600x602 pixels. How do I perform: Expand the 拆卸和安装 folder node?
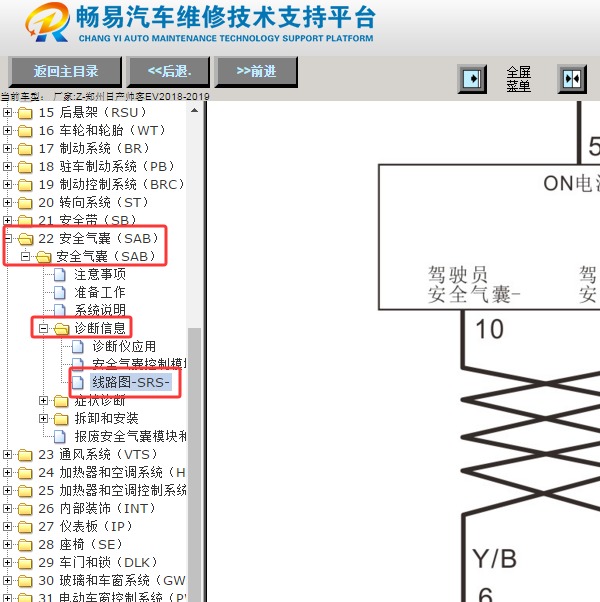[x=43, y=418]
